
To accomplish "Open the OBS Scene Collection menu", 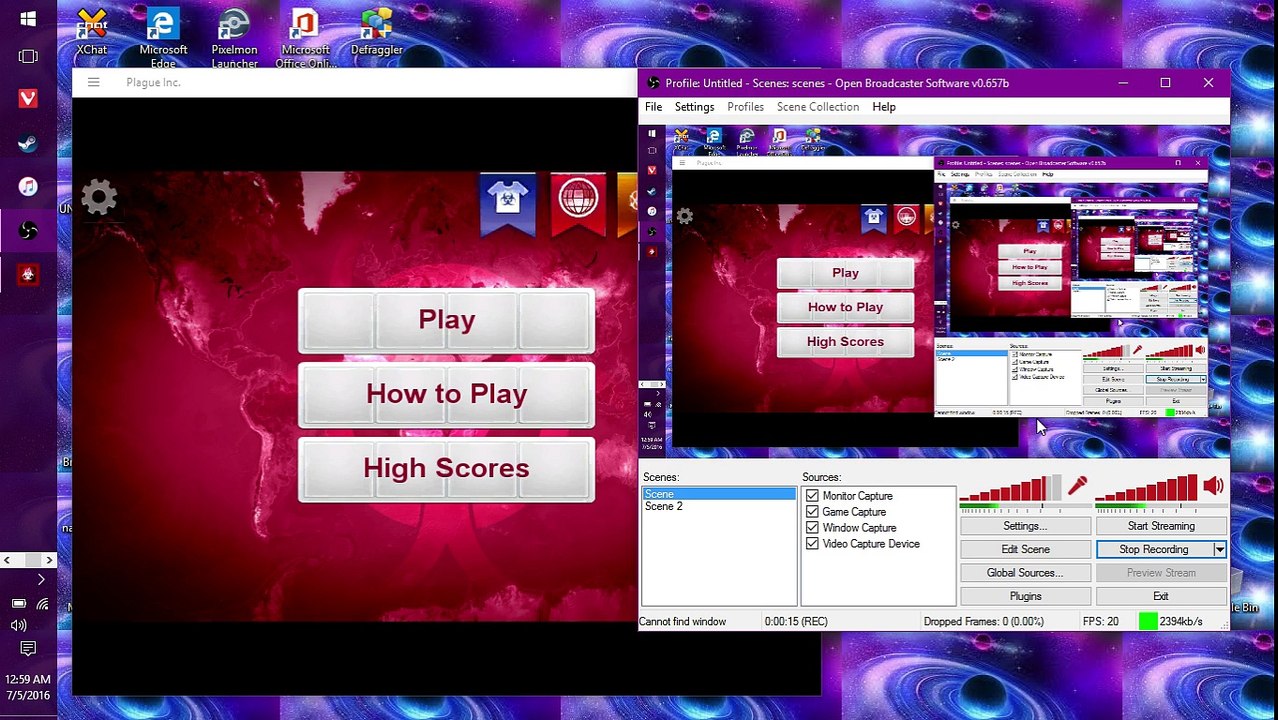I will click(818, 107).
